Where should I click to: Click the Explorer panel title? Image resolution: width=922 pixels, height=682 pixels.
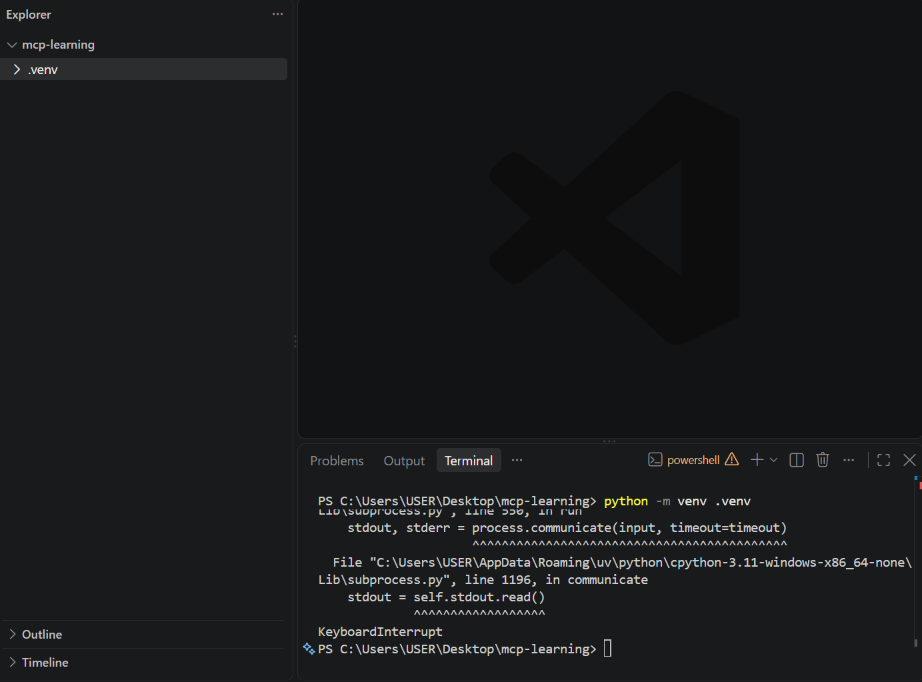click(x=28, y=15)
